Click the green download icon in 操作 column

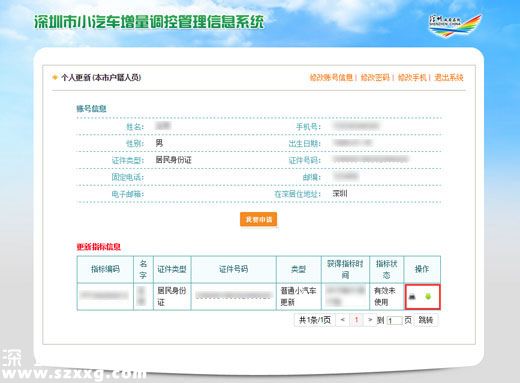pyautogui.click(x=428, y=296)
